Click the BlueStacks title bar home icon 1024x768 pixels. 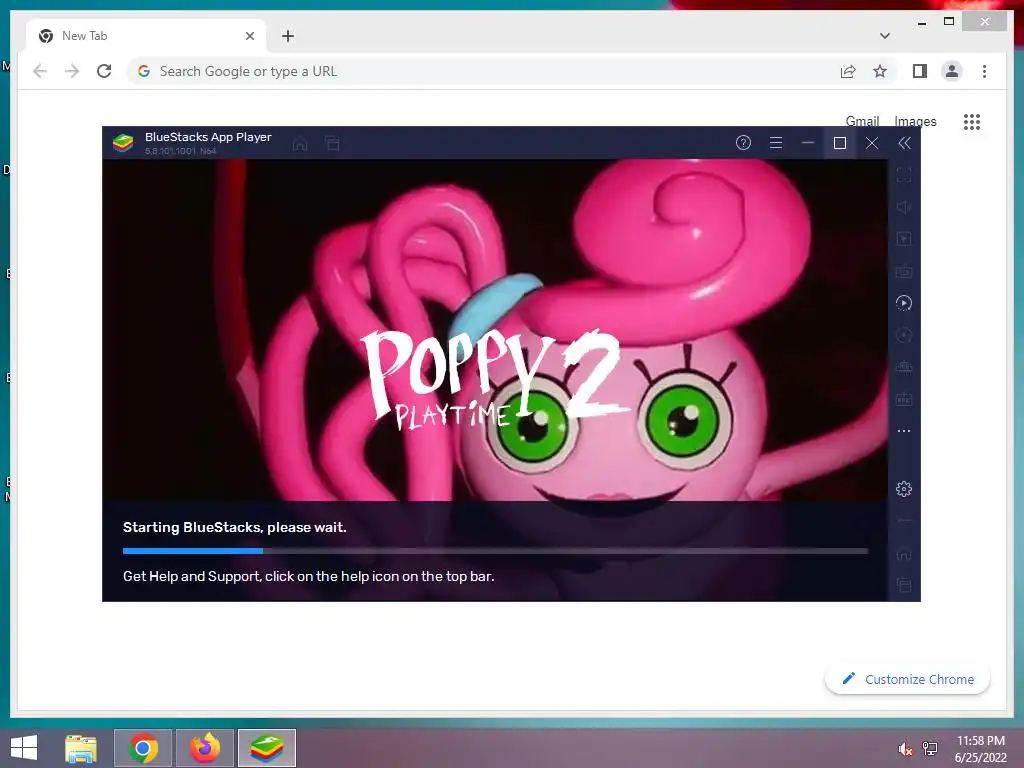pyautogui.click(x=300, y=144)
